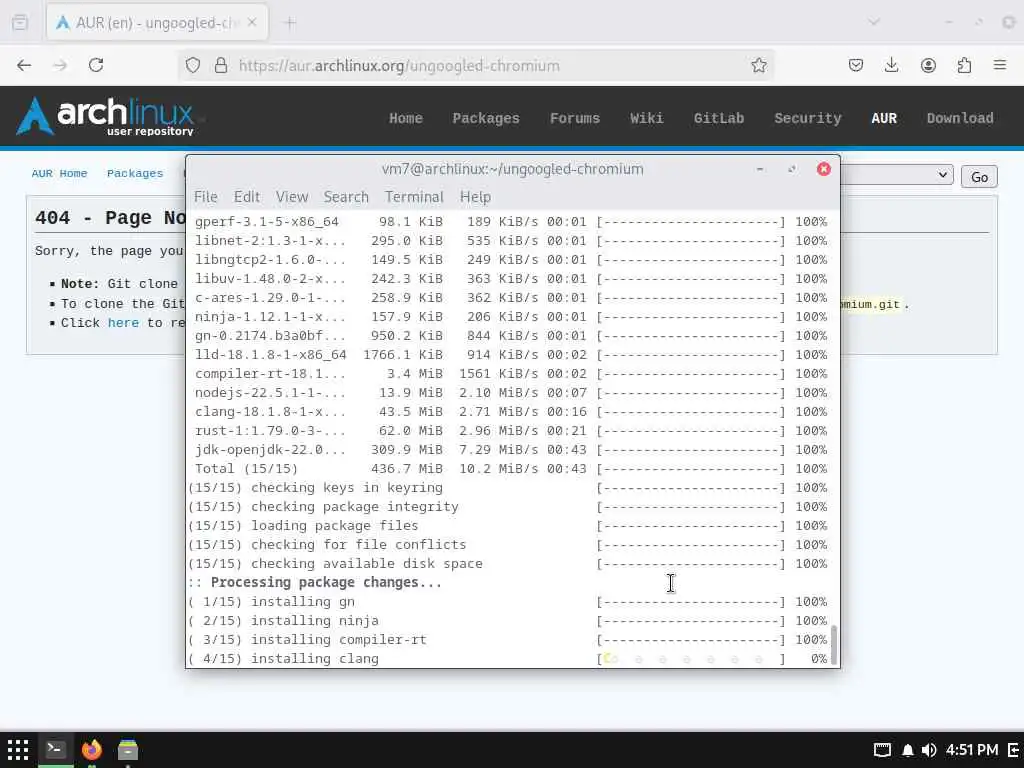Minimize the terminal window
Image resolution: width=1024 pixels, height=768 pixels.
point(760,169)
